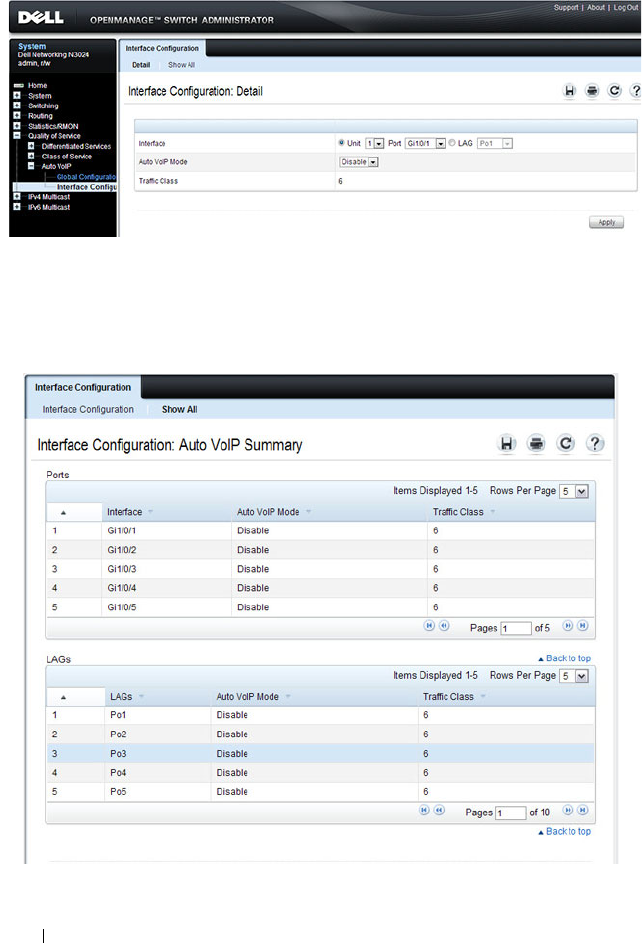Open Auto VoIP Mode Disable dropdown
642x943 pixels.
359,162
